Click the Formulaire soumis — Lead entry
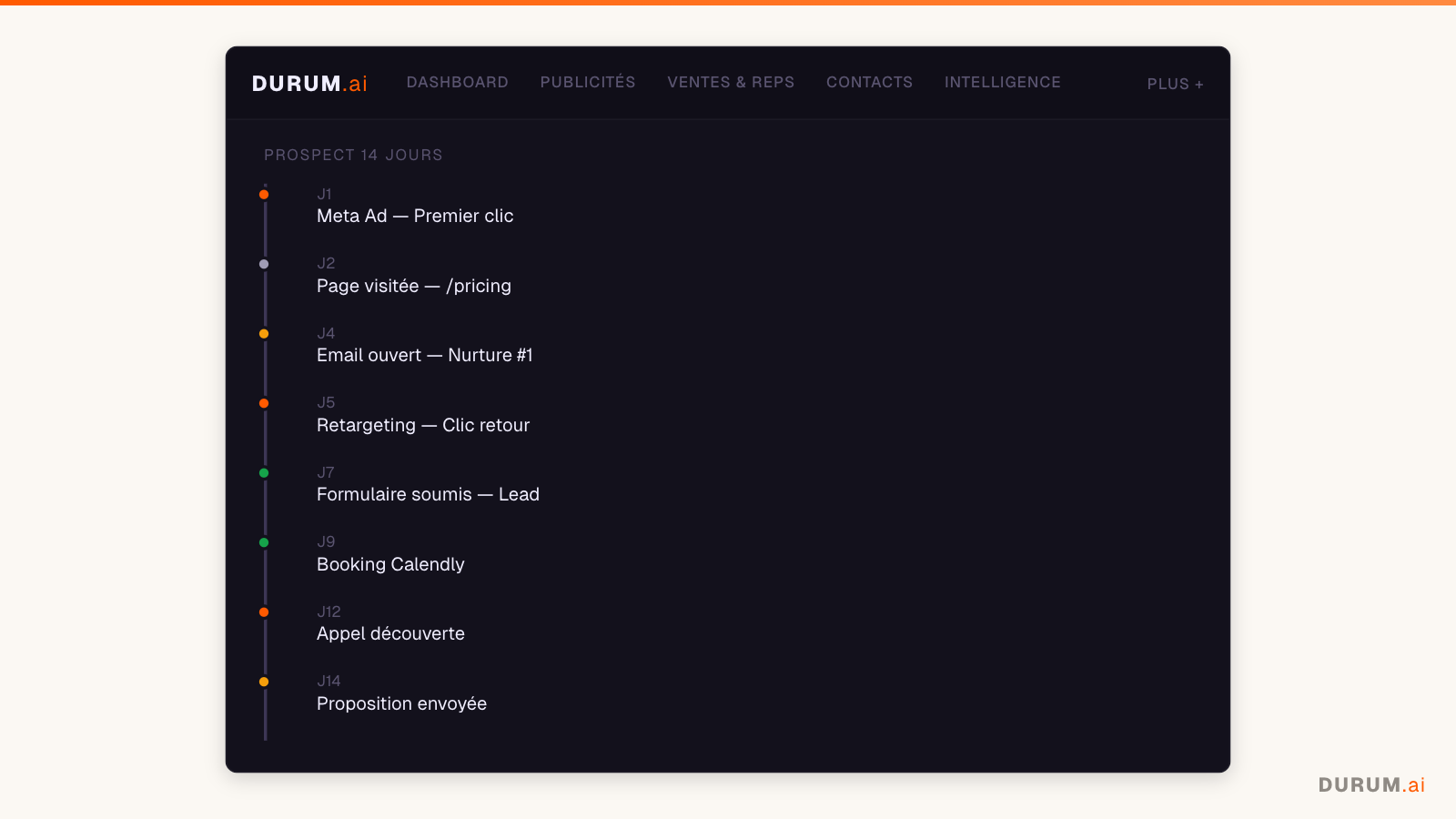This screenshot has width=1456, height=819. pos(428,494)
